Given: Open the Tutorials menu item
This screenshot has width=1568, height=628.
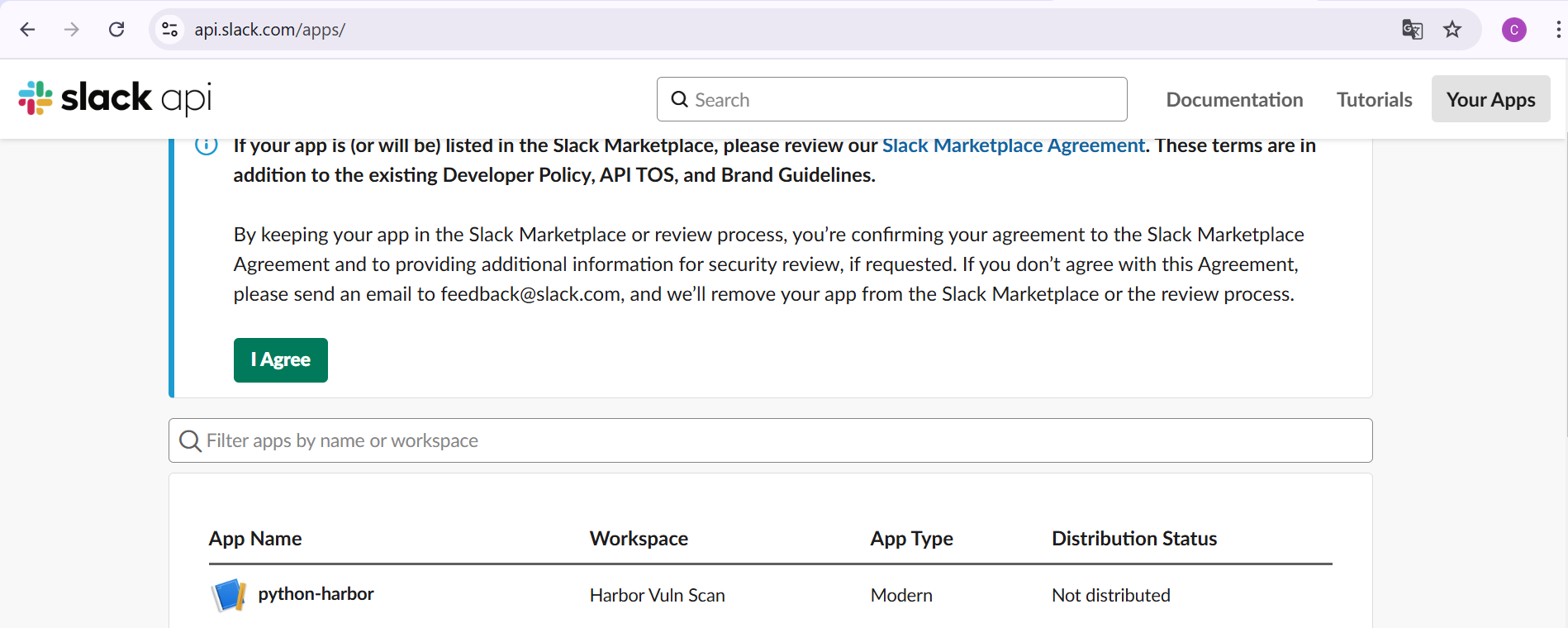Looking at the screenshot, I should 1374,99.
